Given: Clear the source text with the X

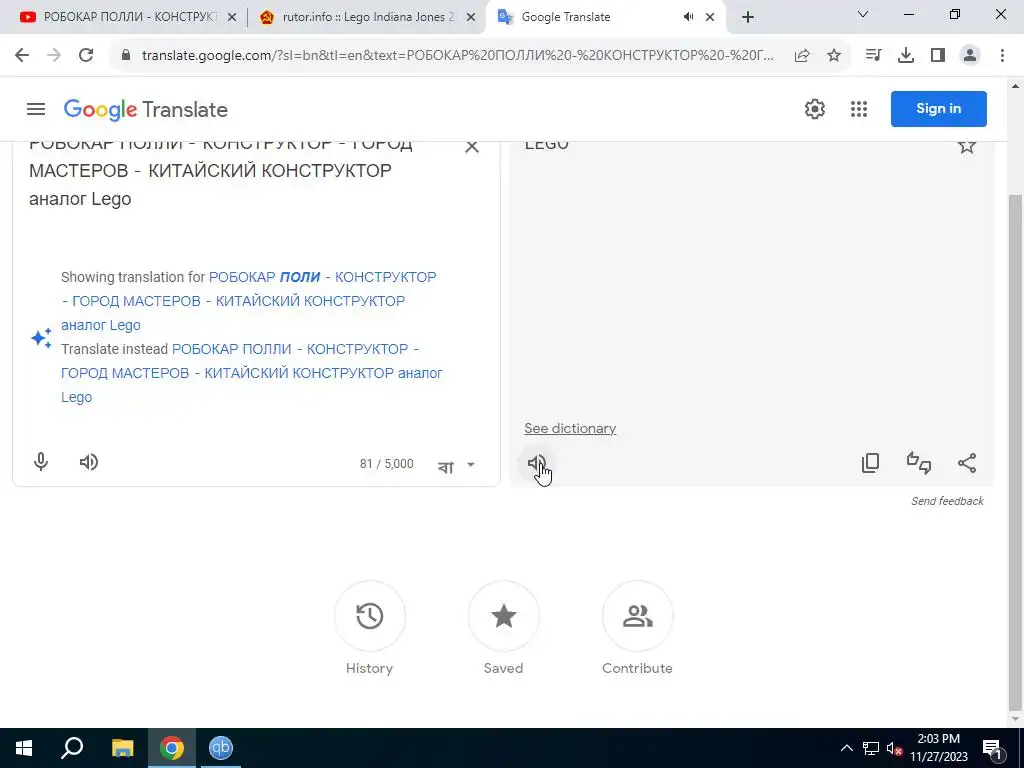Looking at the screenshot, I should click(x=472, y=147).
